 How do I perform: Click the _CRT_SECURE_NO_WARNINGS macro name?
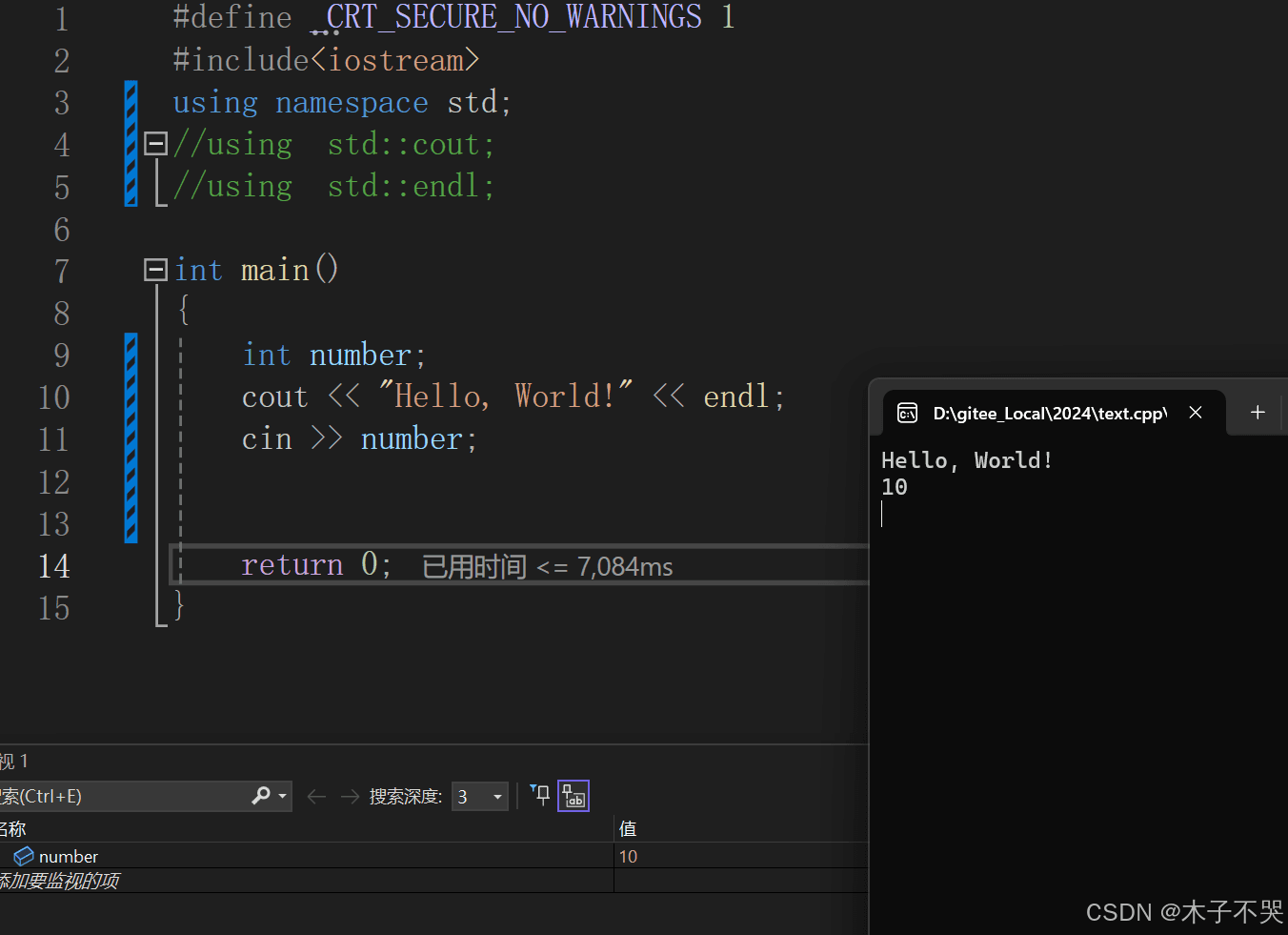(x=509, y=17)
